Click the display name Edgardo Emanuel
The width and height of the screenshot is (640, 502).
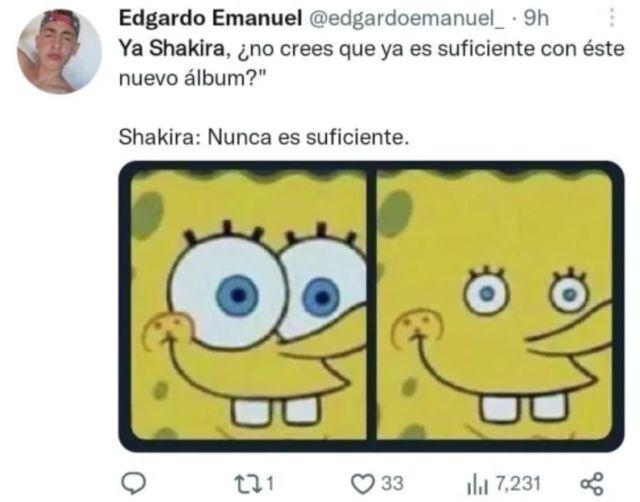tap(210, 18)
